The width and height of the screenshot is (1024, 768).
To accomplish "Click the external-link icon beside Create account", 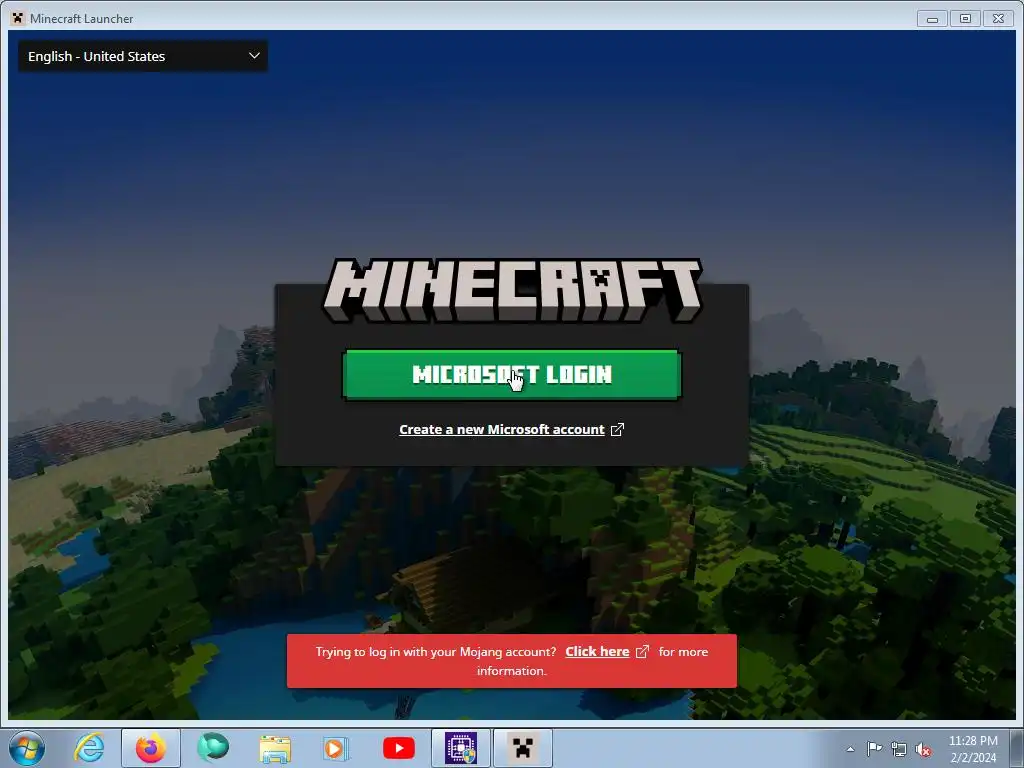I will tap(617, 430).
